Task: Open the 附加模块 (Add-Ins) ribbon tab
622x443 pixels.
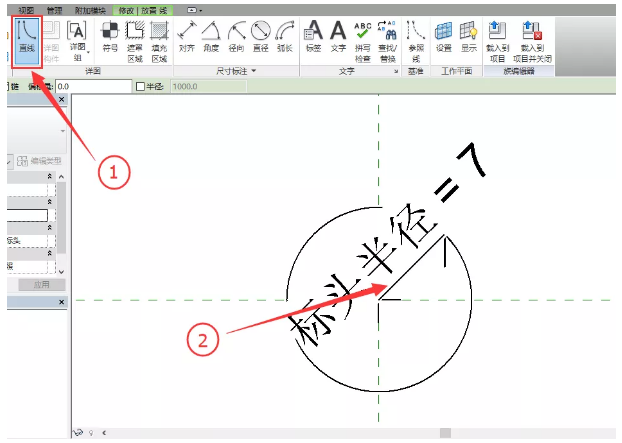Action: point(90,10)
